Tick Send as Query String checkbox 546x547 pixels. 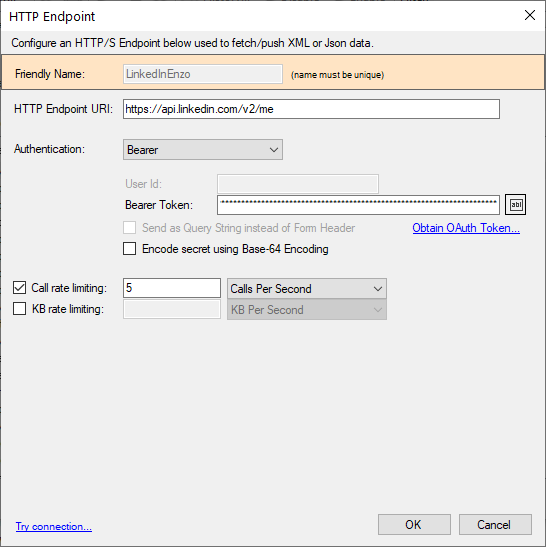click(x=129, y=228)
